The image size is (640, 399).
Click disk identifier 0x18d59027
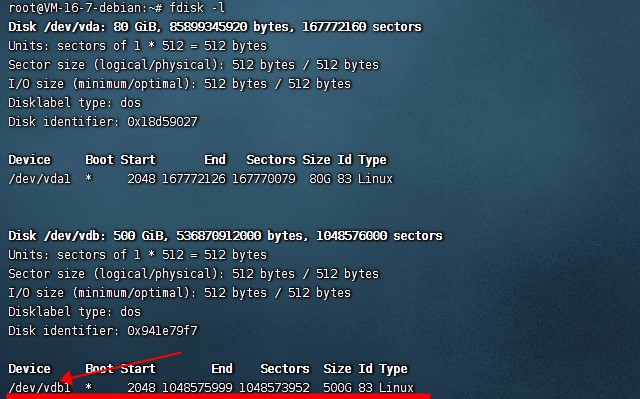162,122
